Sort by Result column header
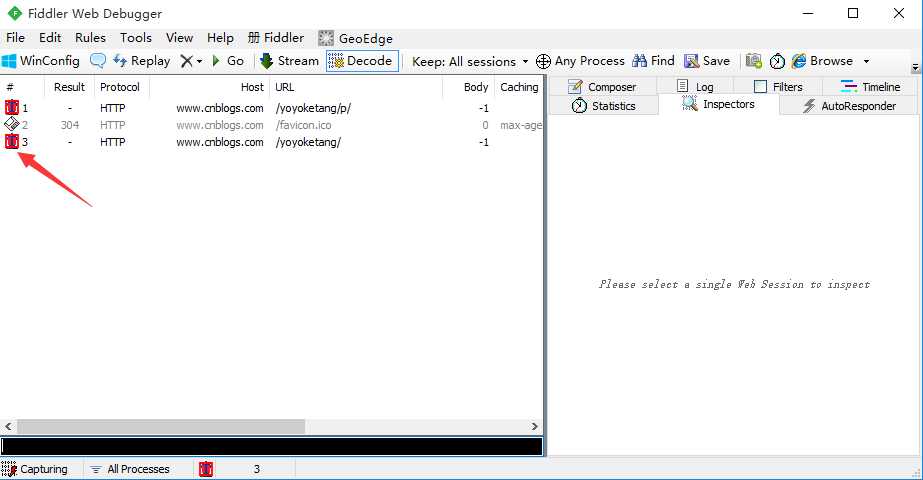This screenshot has height=480, width=923. point(69,87)
